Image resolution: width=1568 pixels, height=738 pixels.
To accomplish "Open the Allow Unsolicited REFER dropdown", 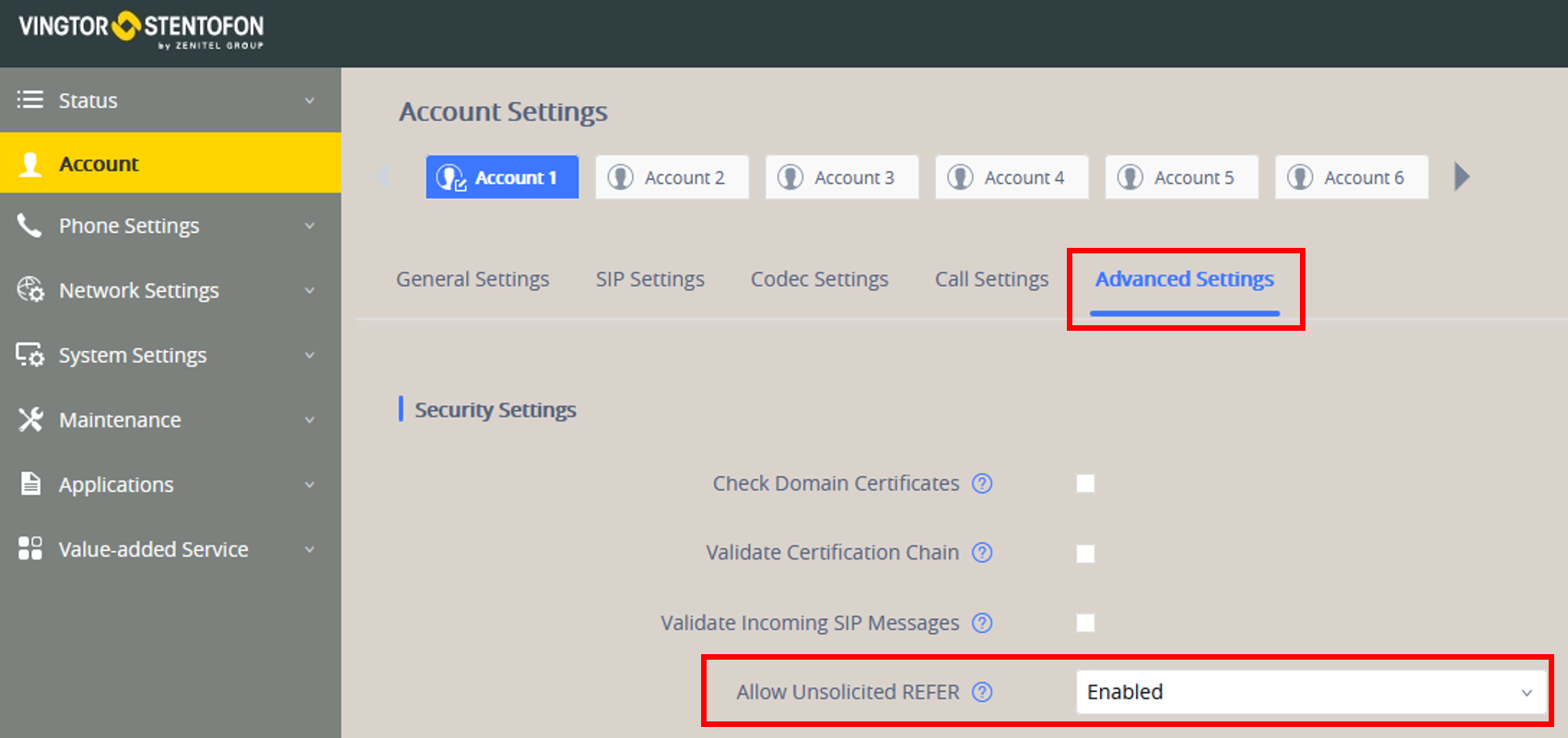I will click(1310, 692).
